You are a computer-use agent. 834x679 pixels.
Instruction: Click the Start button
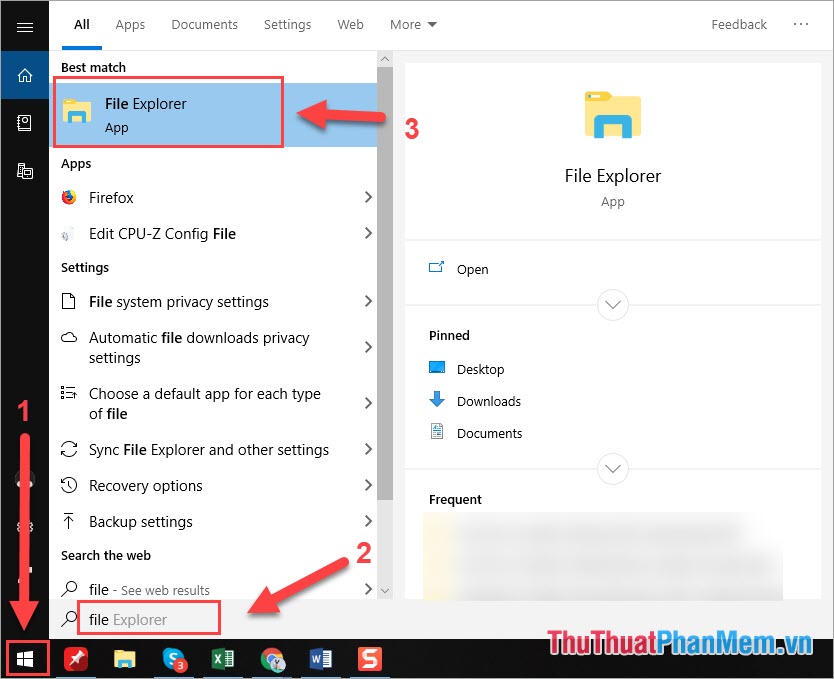click(26, 658)
